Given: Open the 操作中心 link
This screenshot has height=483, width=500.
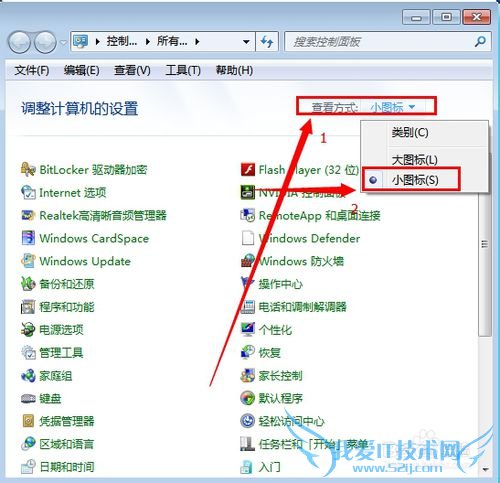Looking at the screenshot, I should click(x=281, y=284).
